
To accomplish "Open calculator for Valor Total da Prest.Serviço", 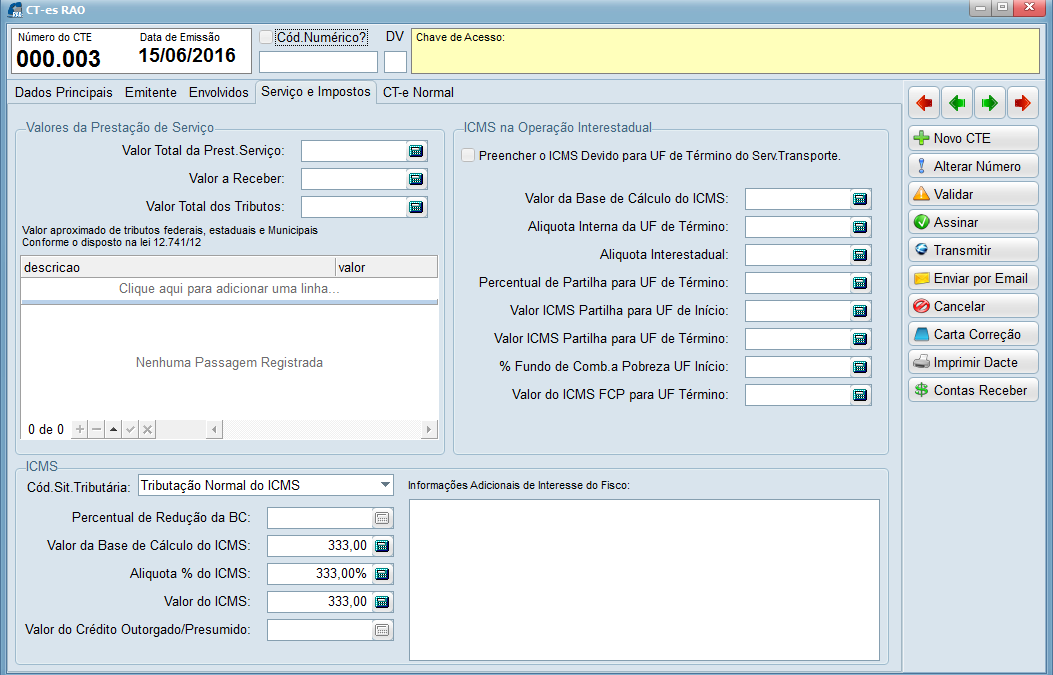I will [x=416, y=151].
